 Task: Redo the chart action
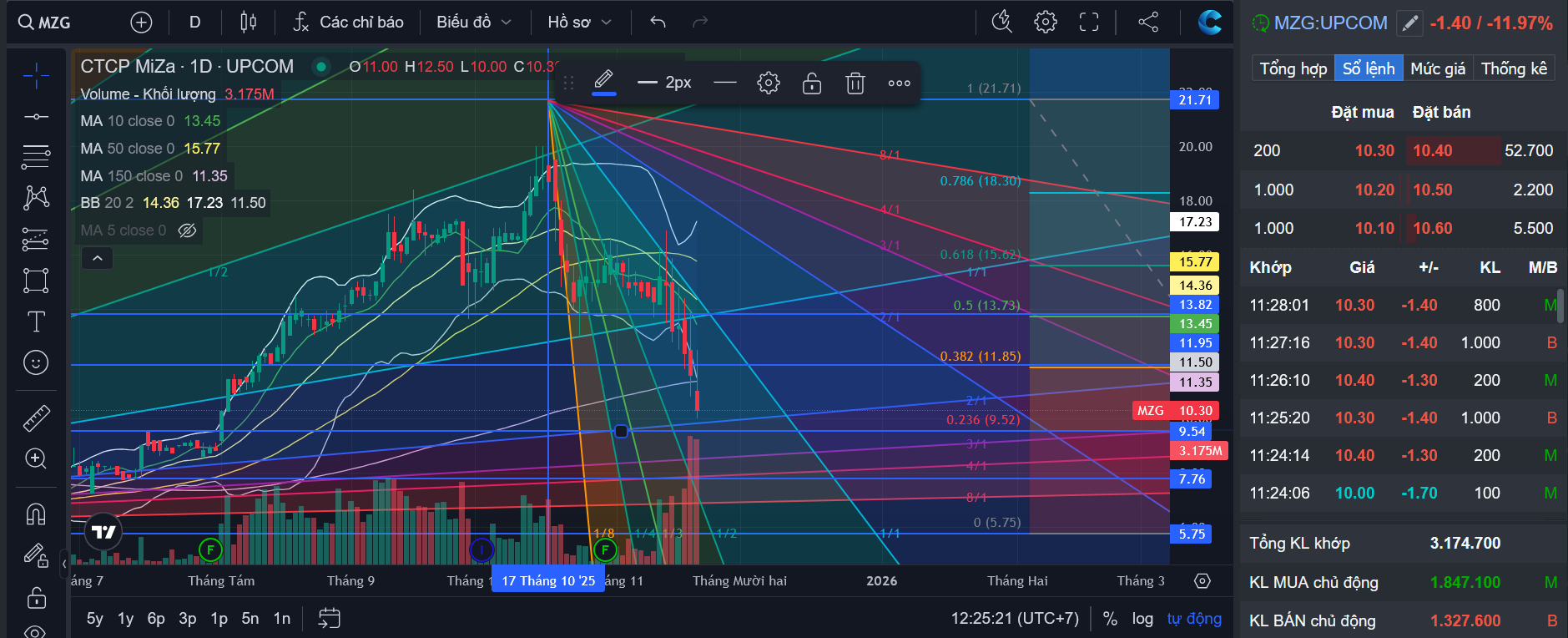[700, 23]
